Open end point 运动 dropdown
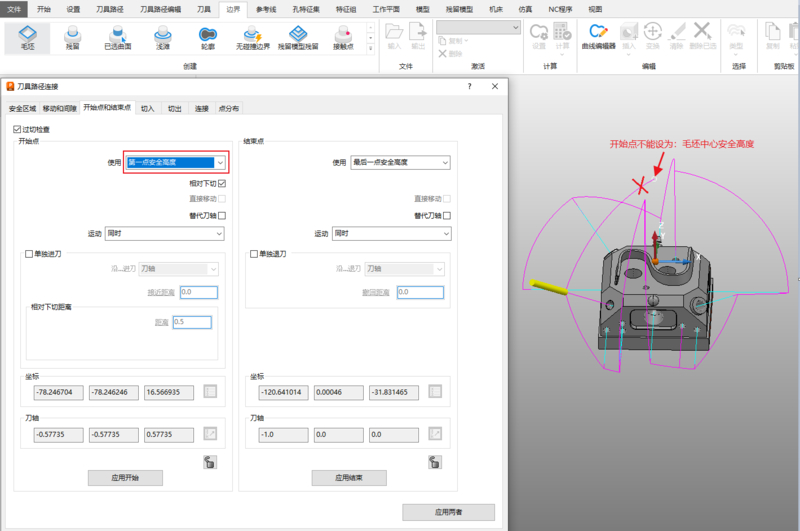The height and width of the screenshot is (531, 800). pos(392,234)
